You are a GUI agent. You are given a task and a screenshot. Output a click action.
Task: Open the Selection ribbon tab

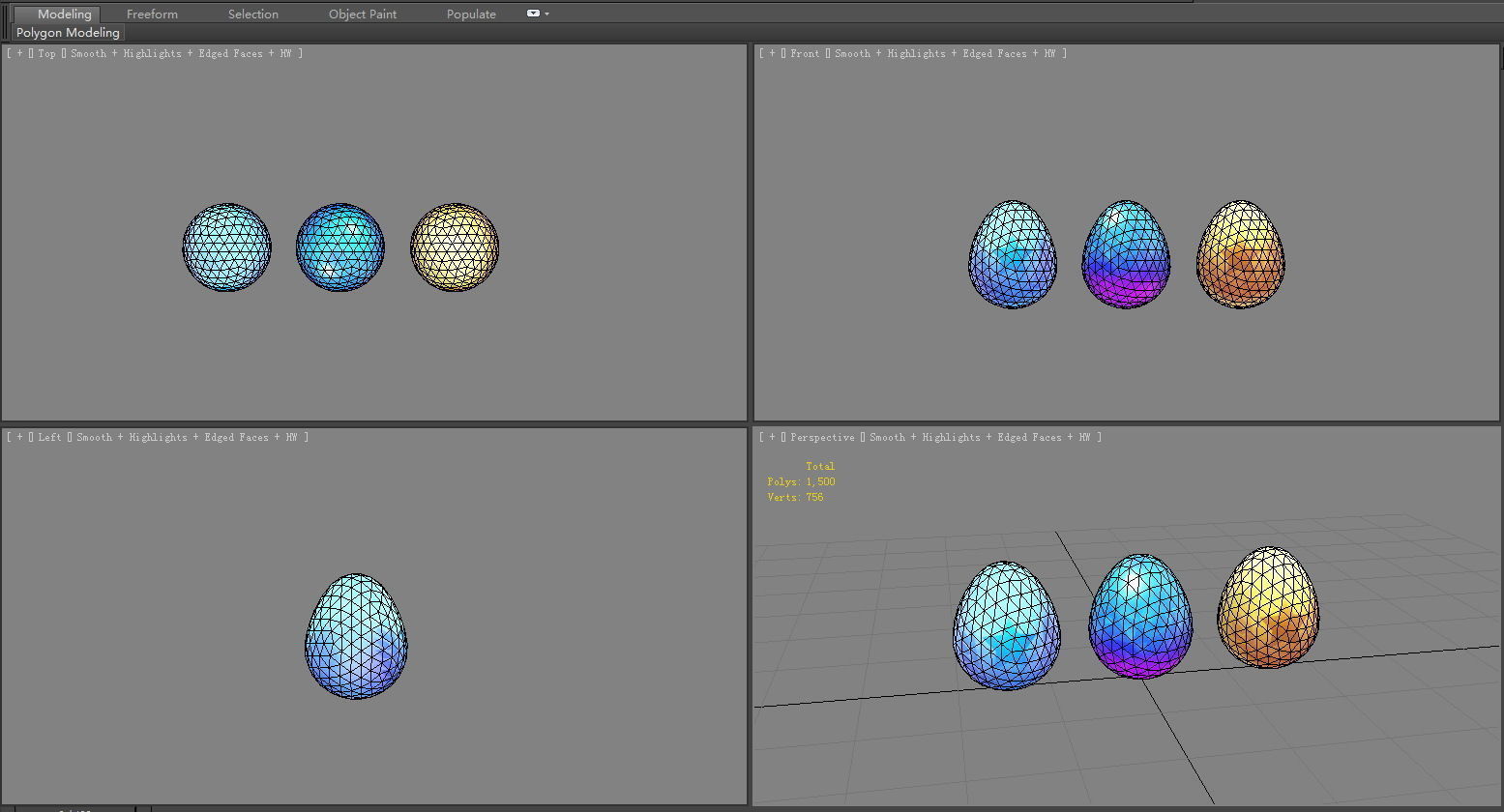coord(253,14)
